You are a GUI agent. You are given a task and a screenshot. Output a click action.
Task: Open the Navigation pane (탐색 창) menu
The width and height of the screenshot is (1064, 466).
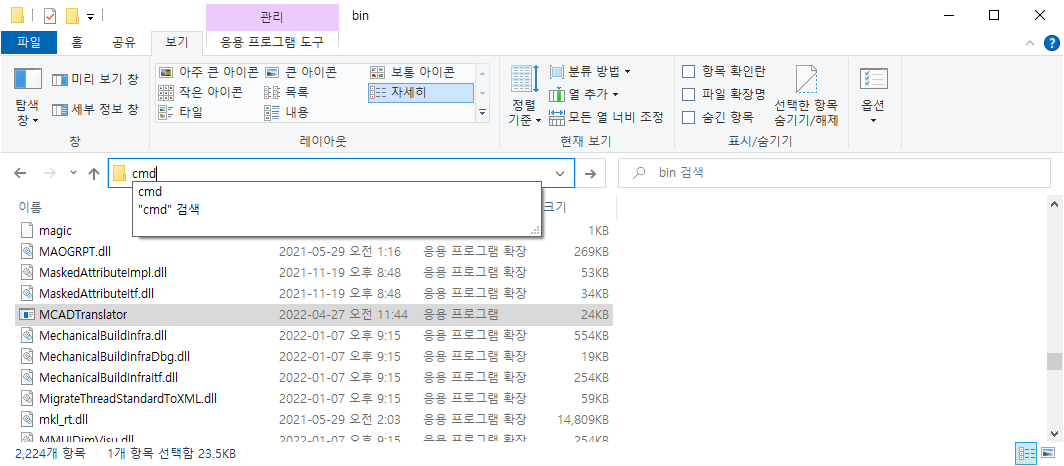tap(28, 97)
